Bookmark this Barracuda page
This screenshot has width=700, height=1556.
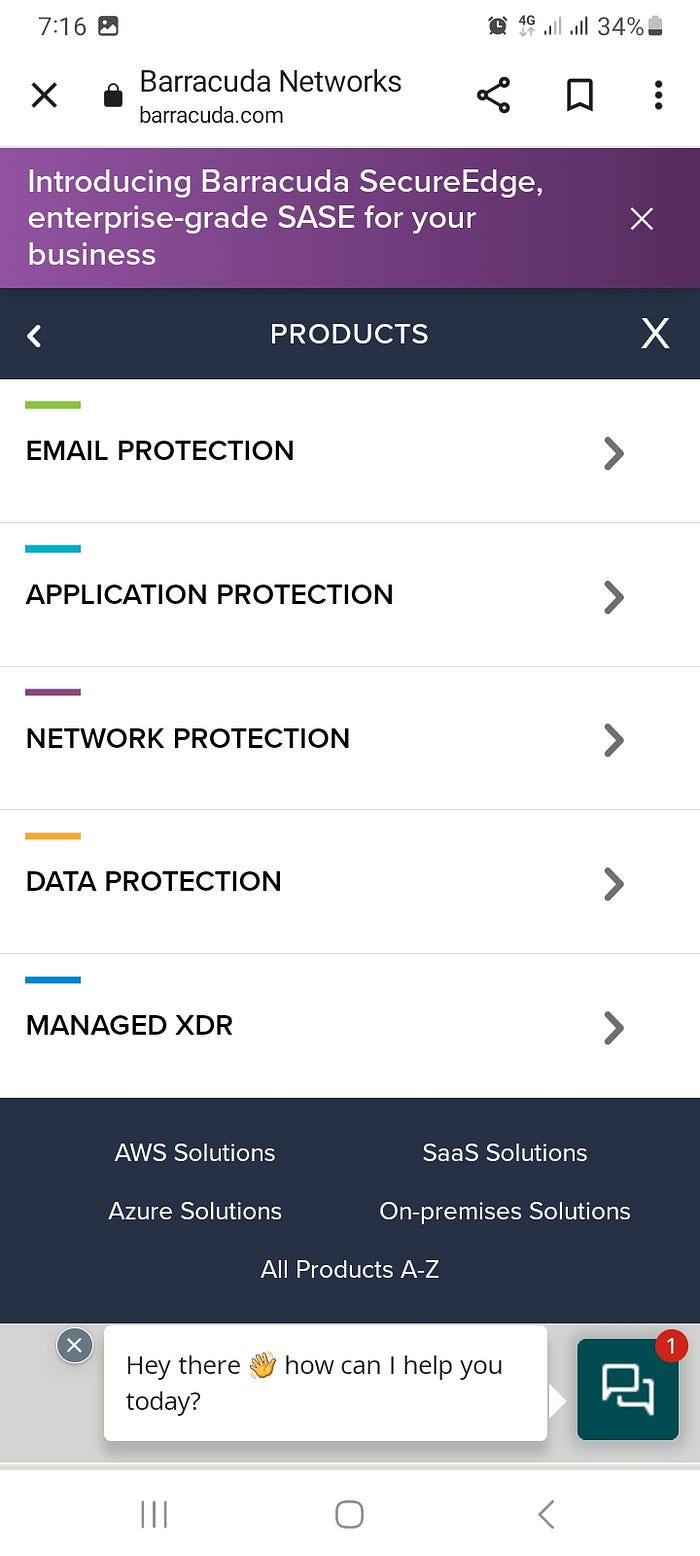[580, 95]
